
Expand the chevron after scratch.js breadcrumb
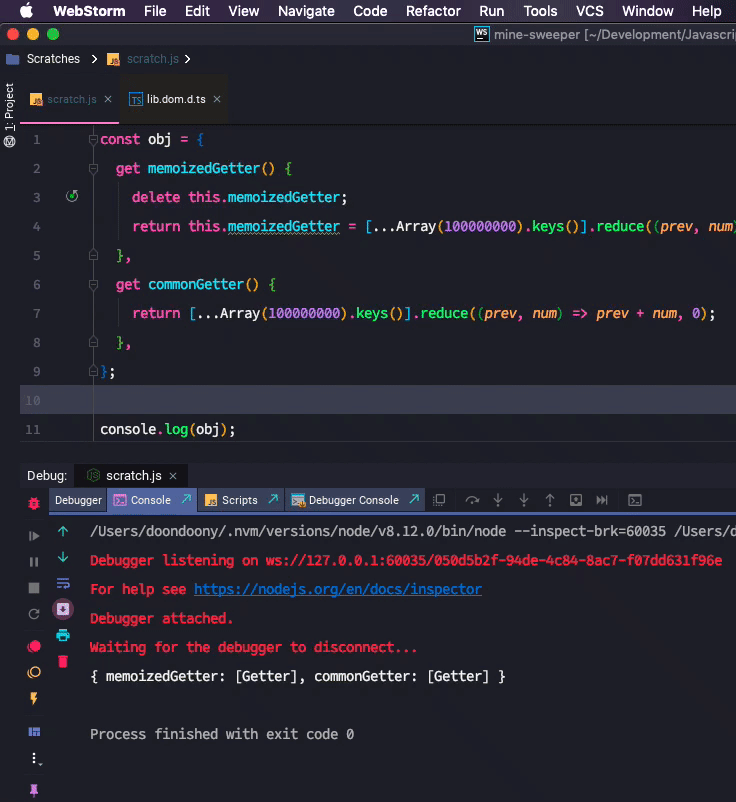click(188, 59)
